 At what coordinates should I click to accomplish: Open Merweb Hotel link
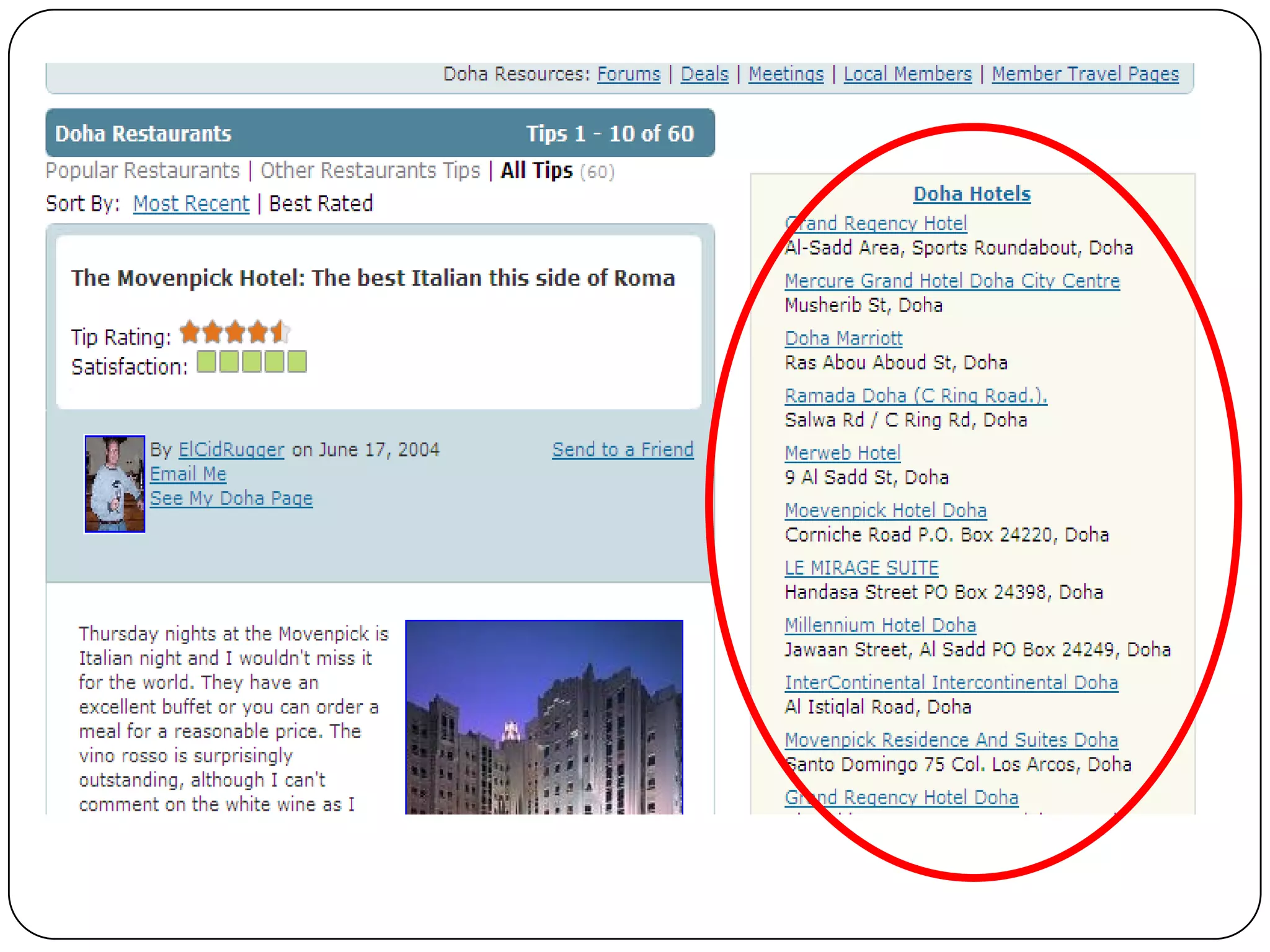[x=842, y=453]
